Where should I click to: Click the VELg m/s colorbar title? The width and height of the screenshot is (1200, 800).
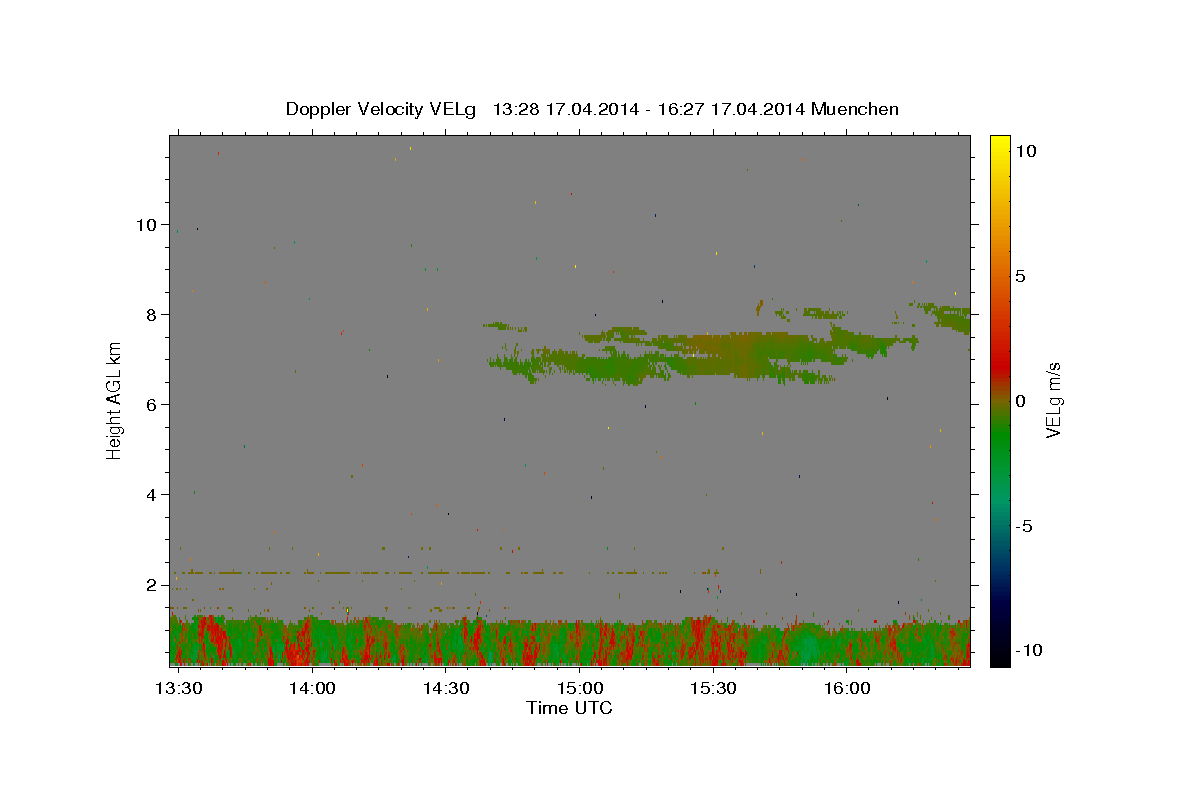coord(1054,399)
